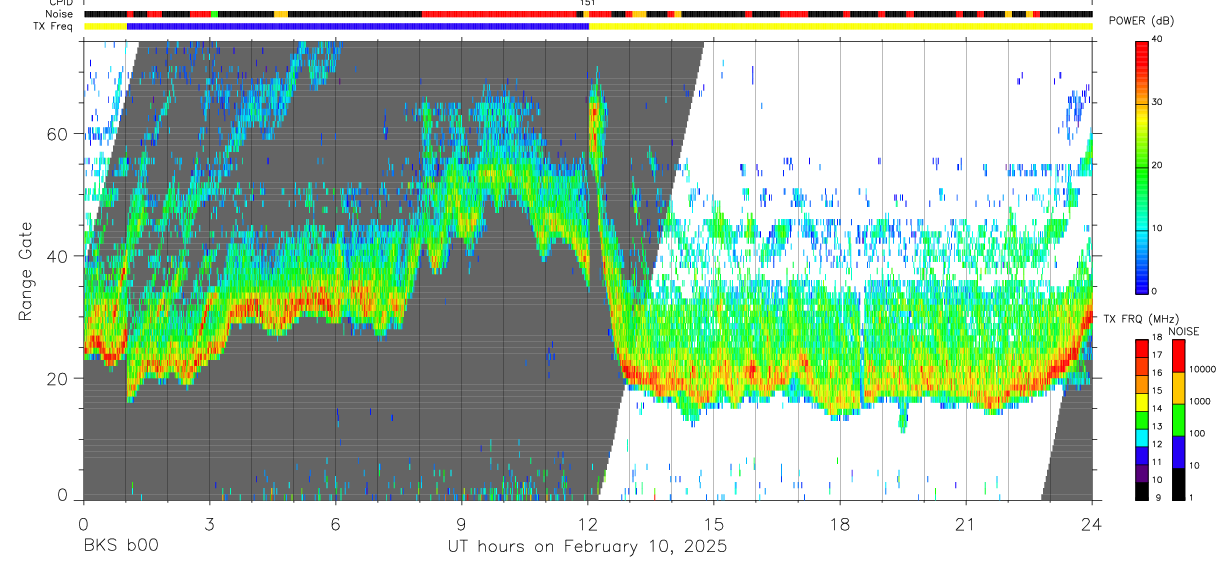Click the POWER (dB) colorbar title
The height and width of the screenshot is (567, 1228).
1141,21
